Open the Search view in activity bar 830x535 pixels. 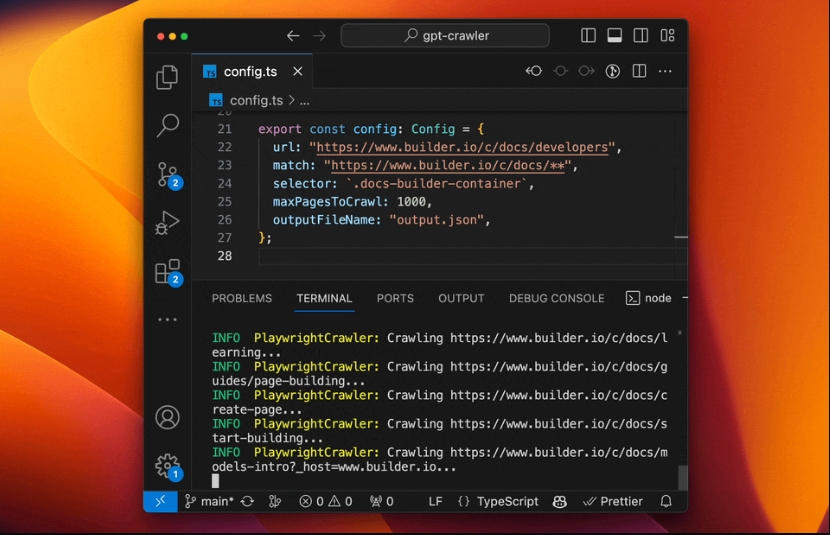(x=167, y=125)
